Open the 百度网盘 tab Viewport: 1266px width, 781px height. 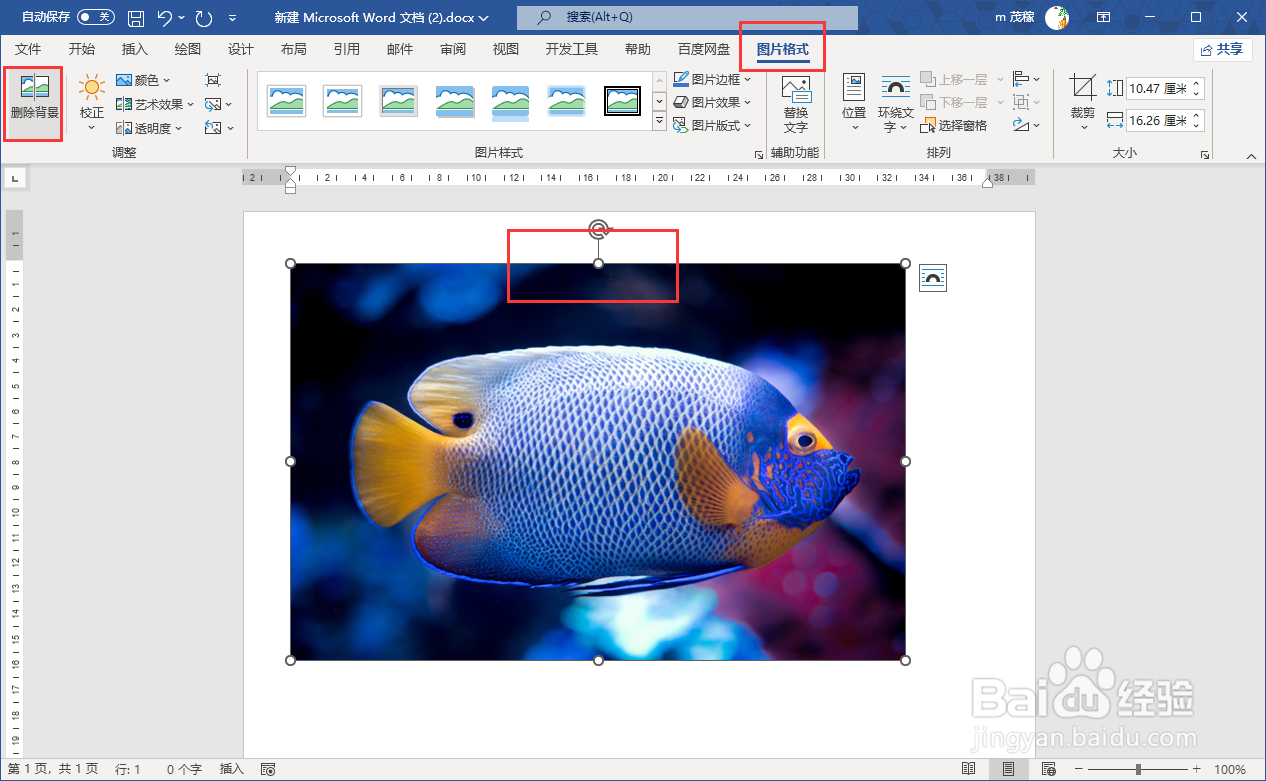(x=703, y=49)
